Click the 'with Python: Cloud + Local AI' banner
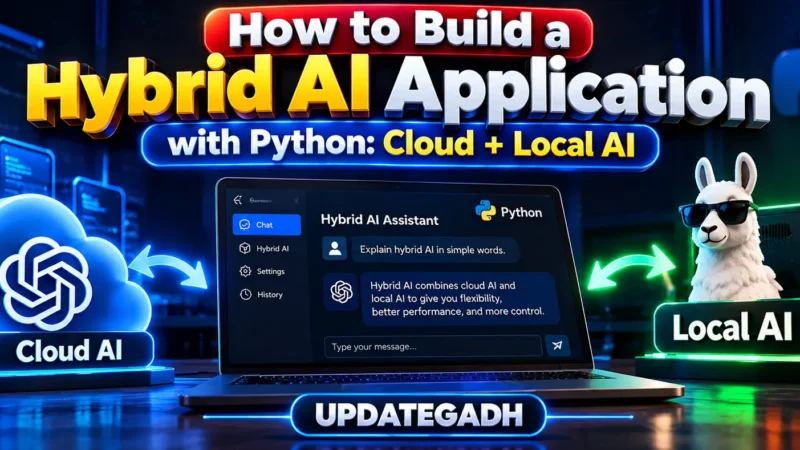 pos(400,145)
